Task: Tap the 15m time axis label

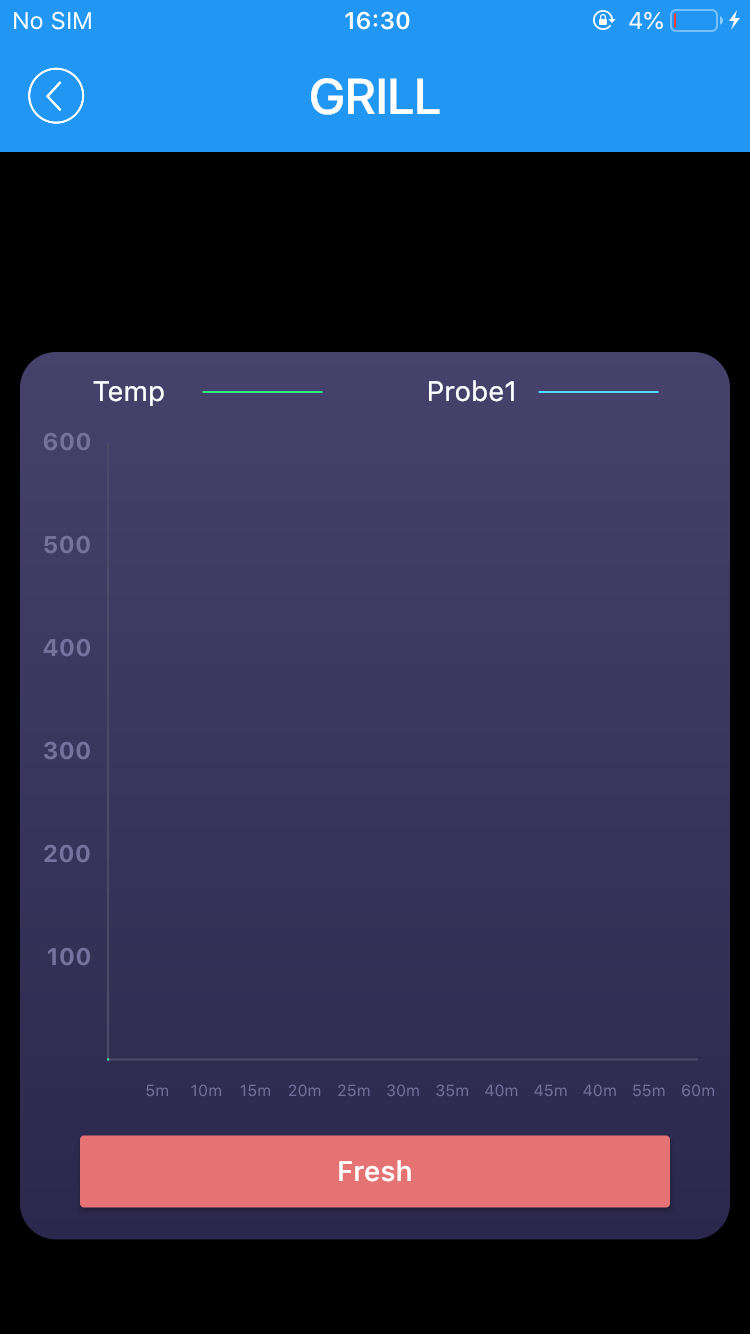Action: [x=255, y=1091]
